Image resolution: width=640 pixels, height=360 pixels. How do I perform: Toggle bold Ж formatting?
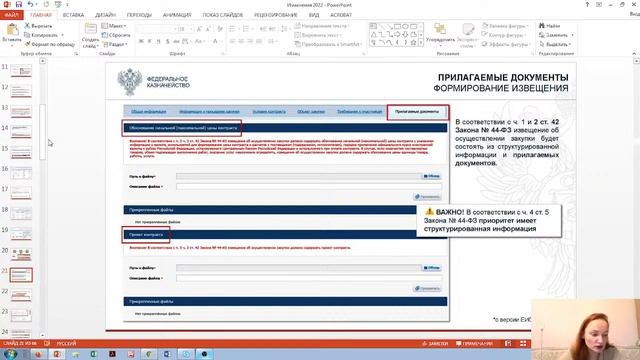tap(141, 41)
